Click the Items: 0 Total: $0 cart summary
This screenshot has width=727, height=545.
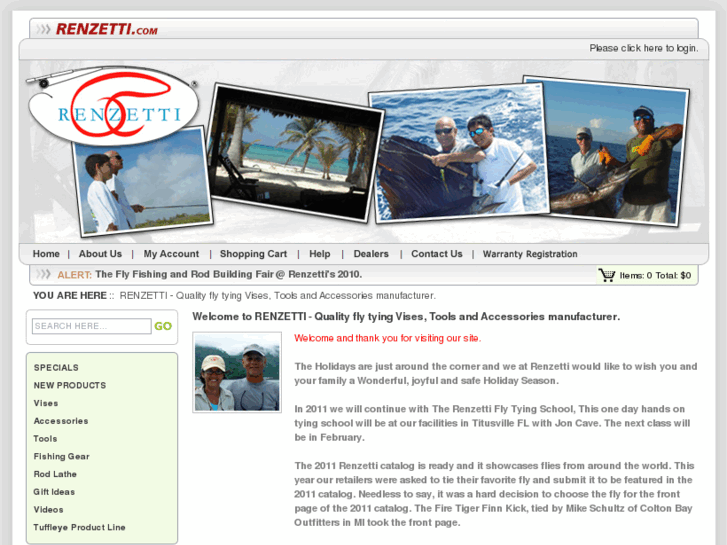655,276
